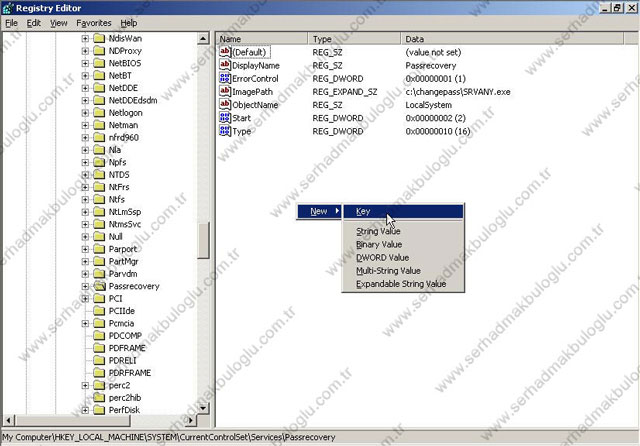Click the tree scroll down arrow
Image resolution: width=640 pixels, height=446 pixels.
point(203,408)
